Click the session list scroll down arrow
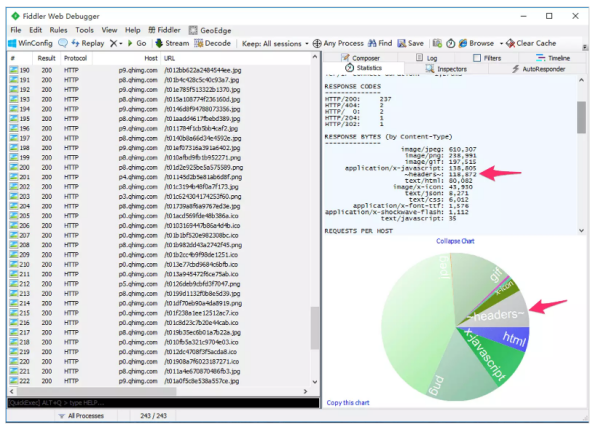Screen dimensions: 593x427 pos(315,382)
